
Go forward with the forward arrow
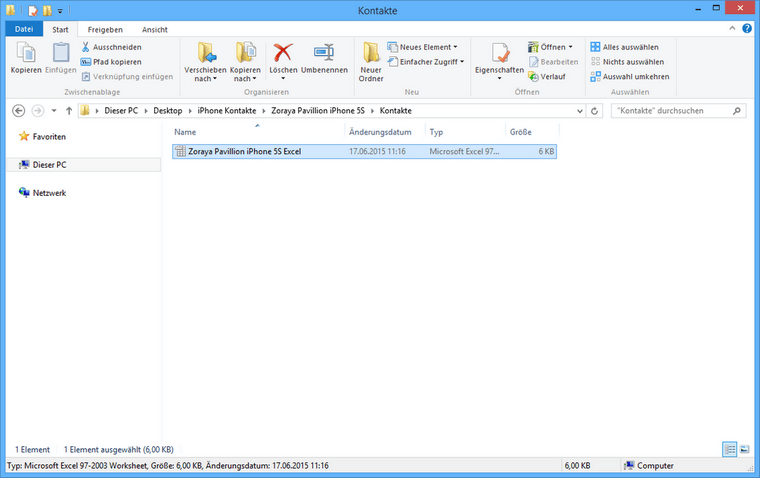tap(37, 111)
